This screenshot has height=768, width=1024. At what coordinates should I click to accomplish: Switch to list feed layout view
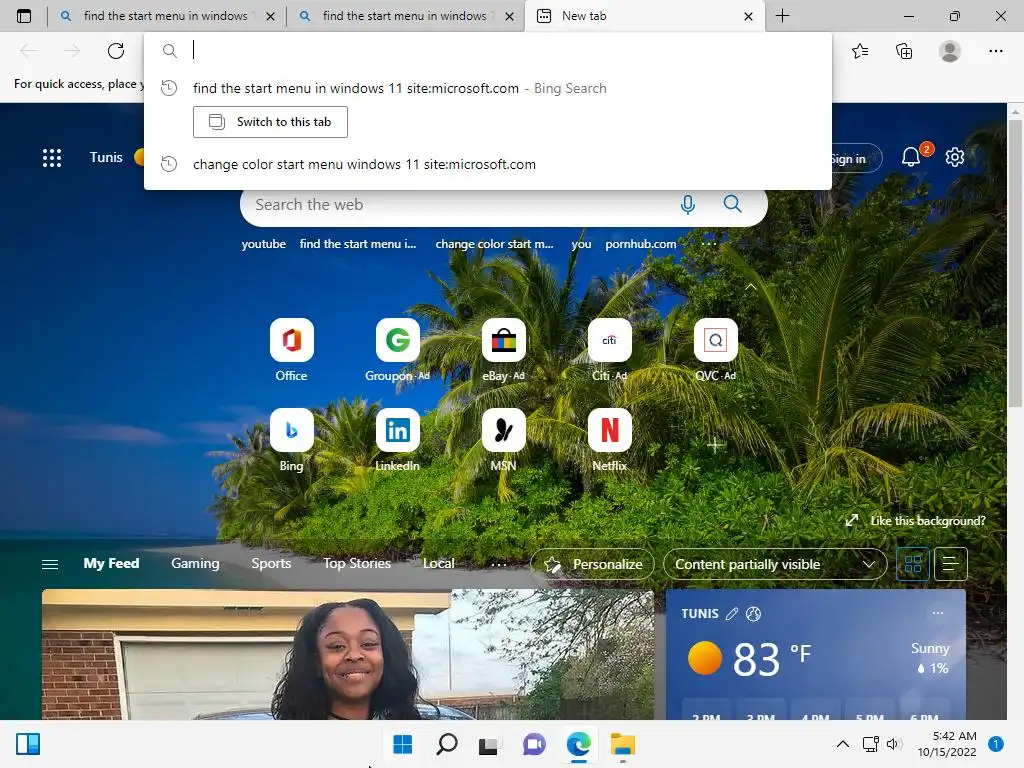tap(950, 564)
